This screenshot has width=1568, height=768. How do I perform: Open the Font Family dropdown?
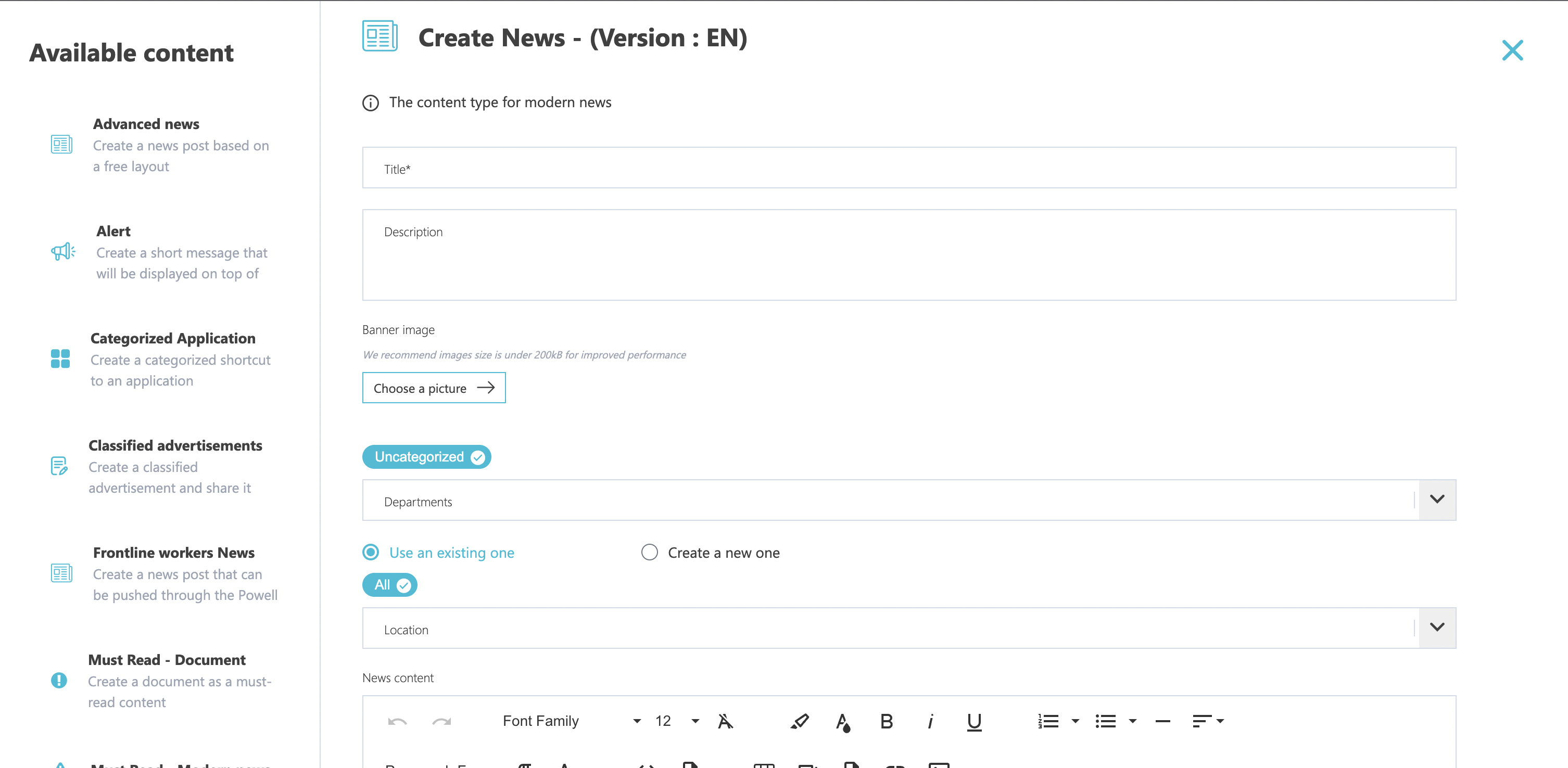click(571, 721)
